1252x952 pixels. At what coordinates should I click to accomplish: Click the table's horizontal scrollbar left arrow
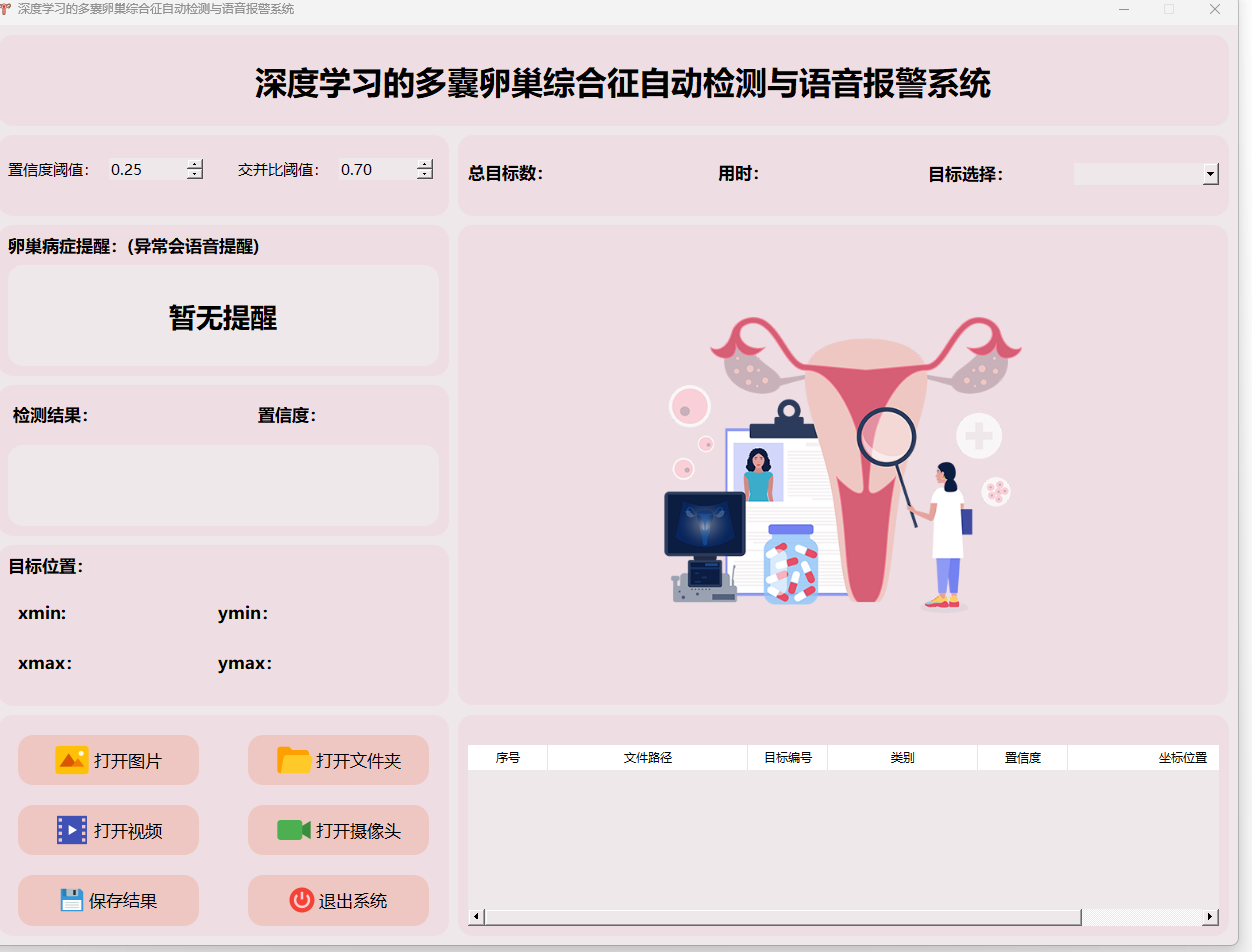click(476, 917)
